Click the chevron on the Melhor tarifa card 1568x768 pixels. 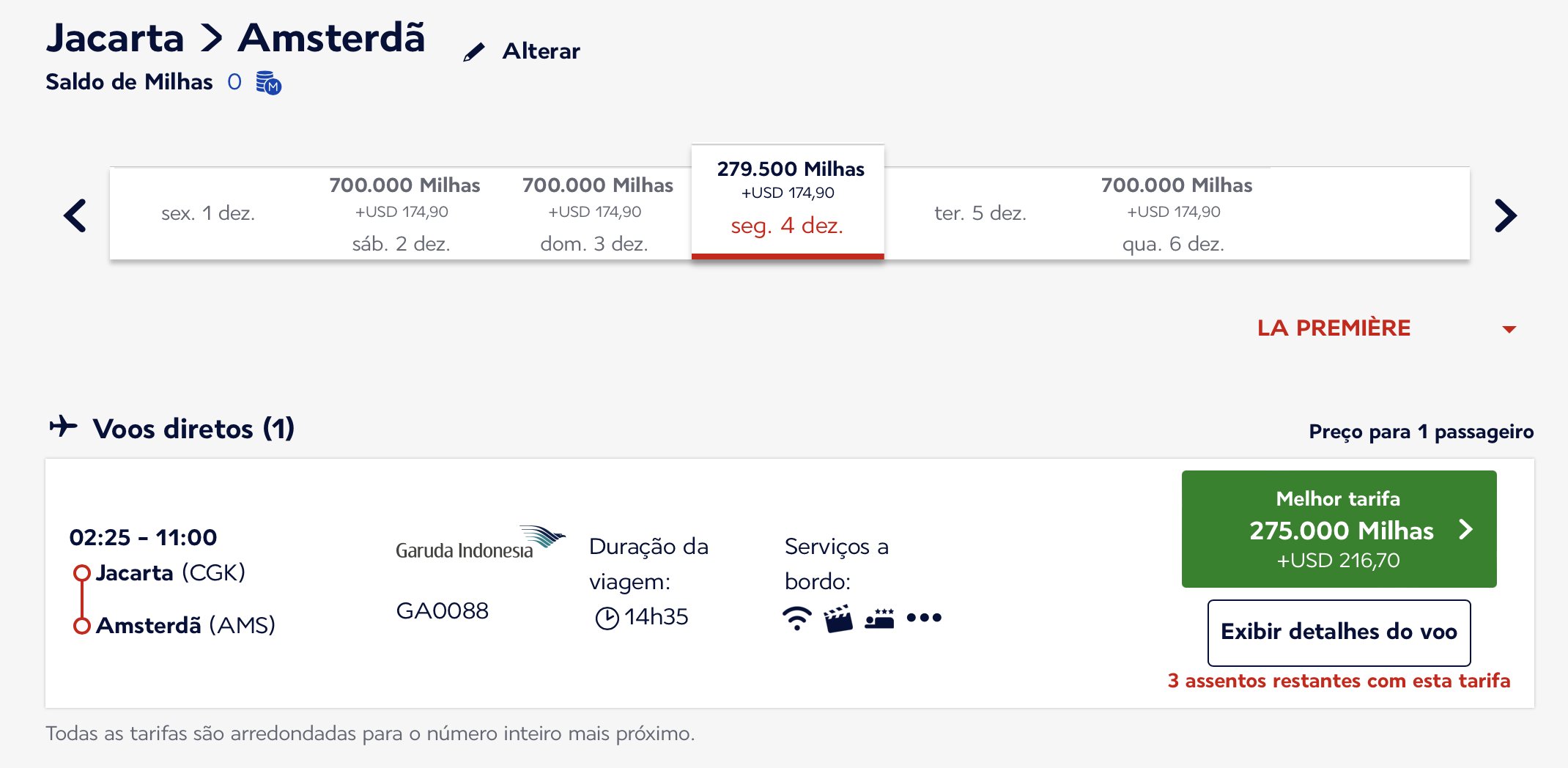1465,529
